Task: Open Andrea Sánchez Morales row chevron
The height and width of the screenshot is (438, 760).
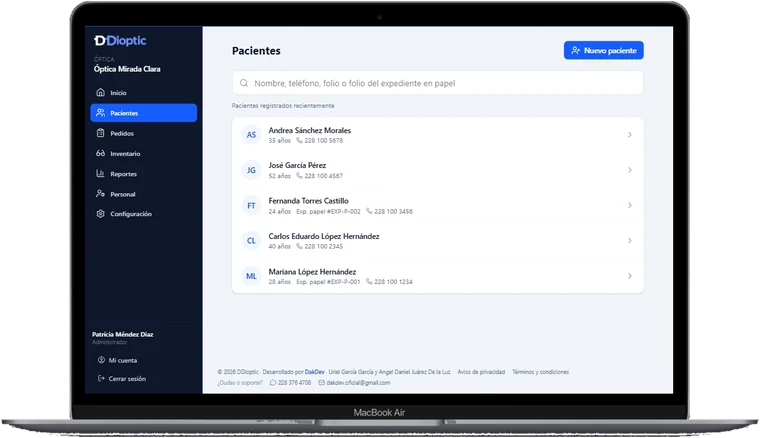Action: click(630, 135)
